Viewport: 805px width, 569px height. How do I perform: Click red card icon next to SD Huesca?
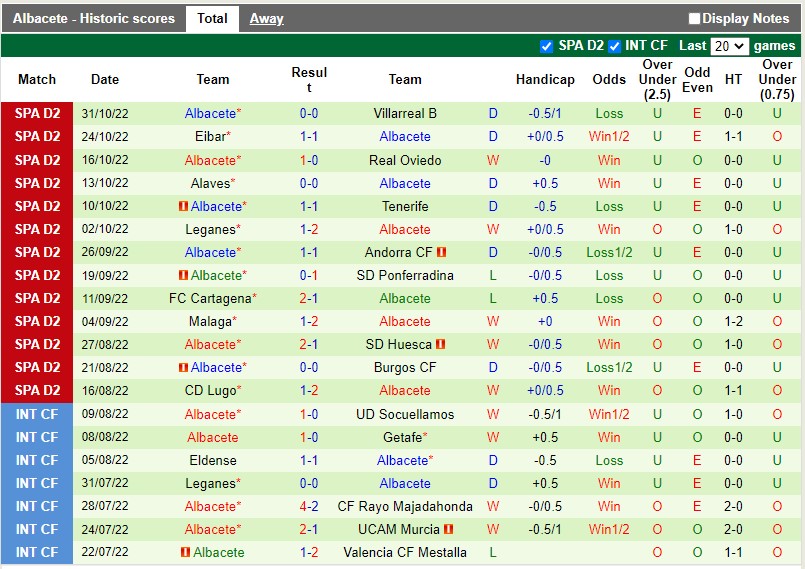coord(440,344)
